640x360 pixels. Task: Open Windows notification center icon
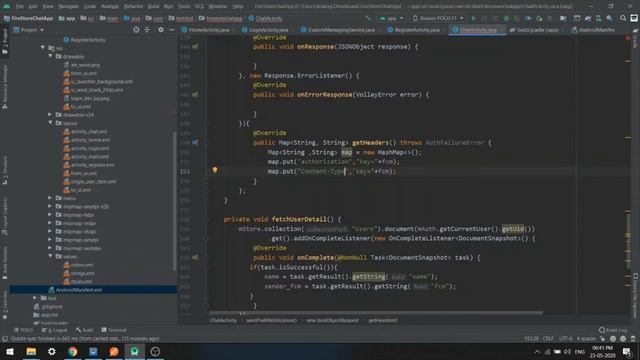[x=627, y=351]
